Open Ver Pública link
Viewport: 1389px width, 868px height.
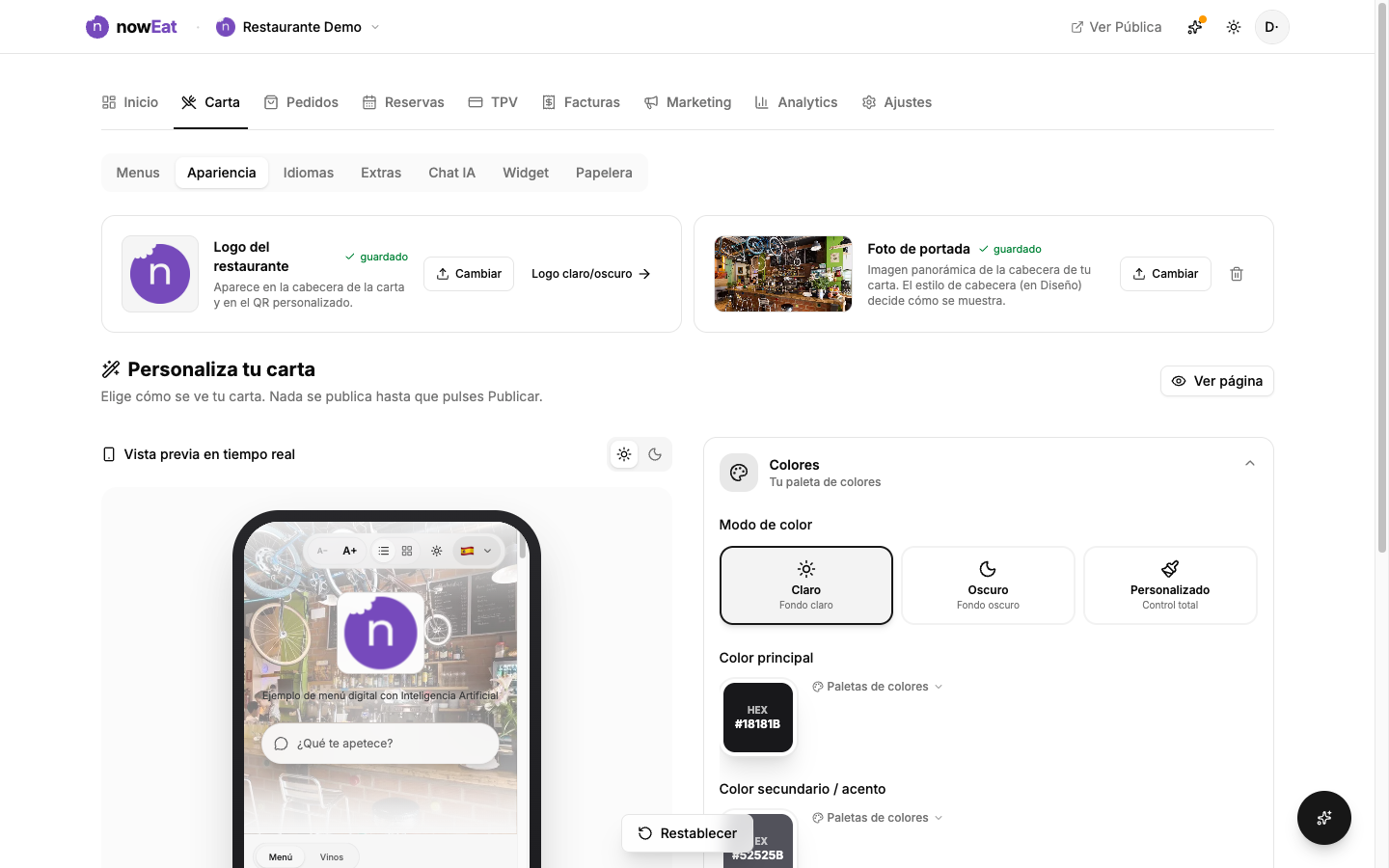tap(1116, 27)
